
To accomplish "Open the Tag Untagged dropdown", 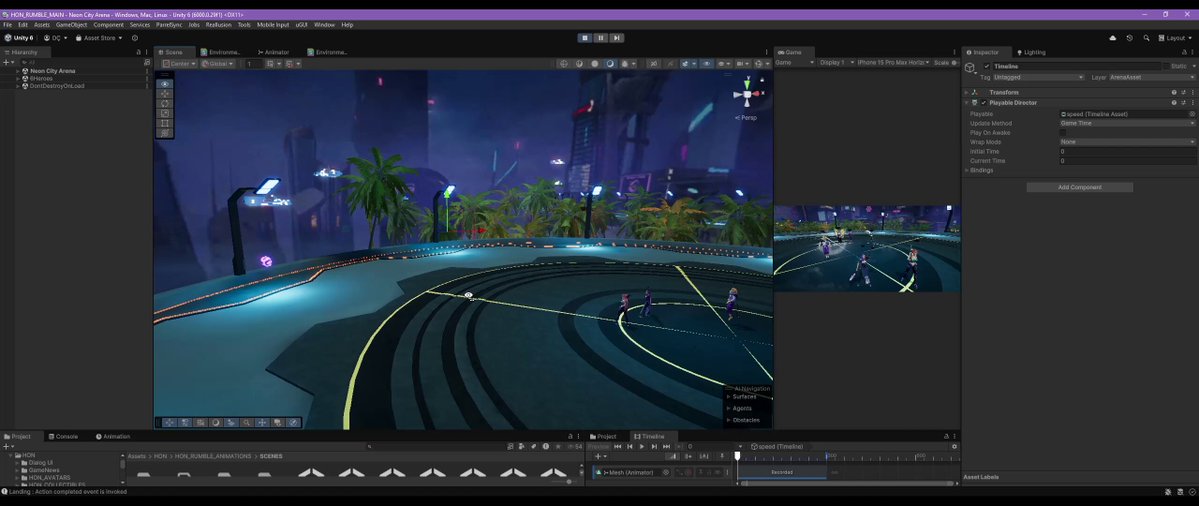I will pyautogui.click(x=1038, y=77).
